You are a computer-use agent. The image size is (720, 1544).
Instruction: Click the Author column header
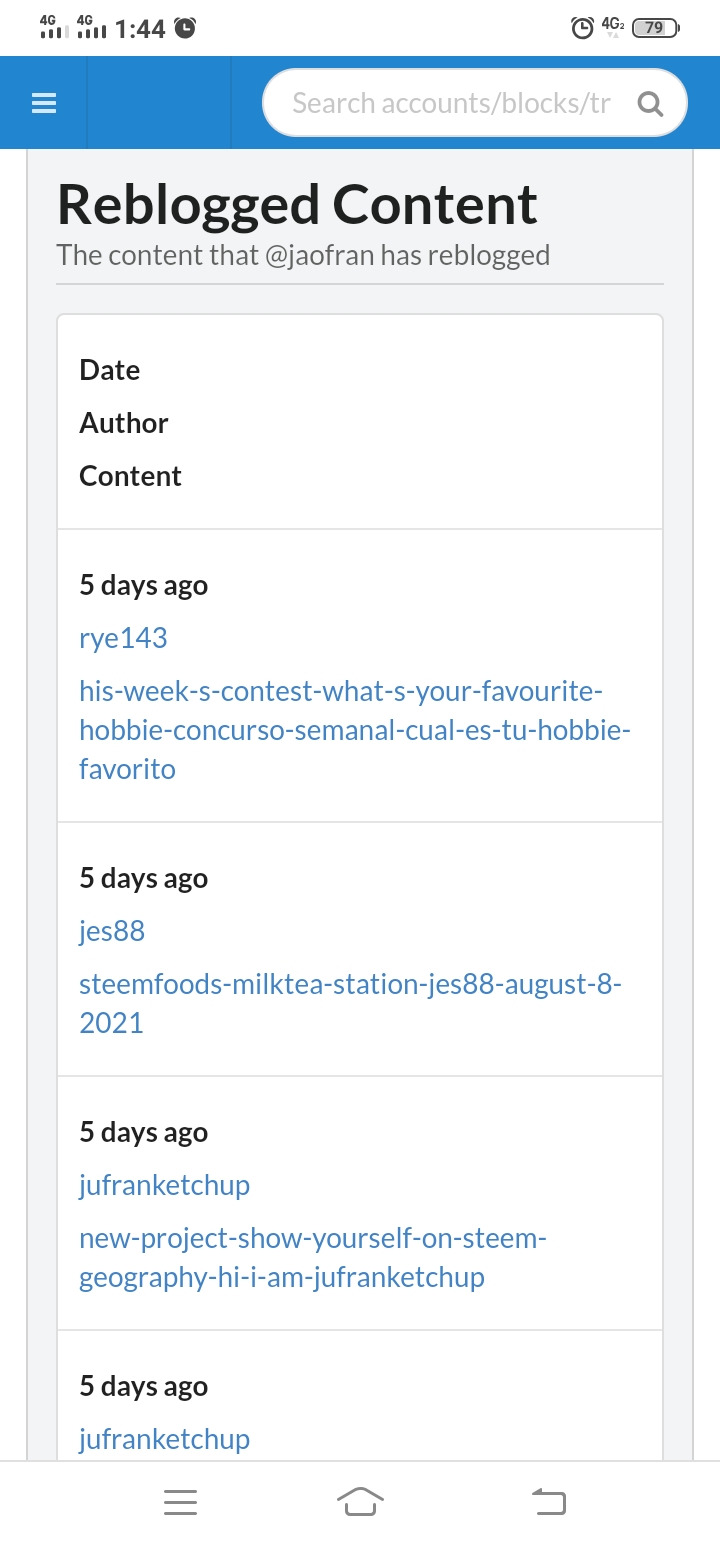(124, 423)
